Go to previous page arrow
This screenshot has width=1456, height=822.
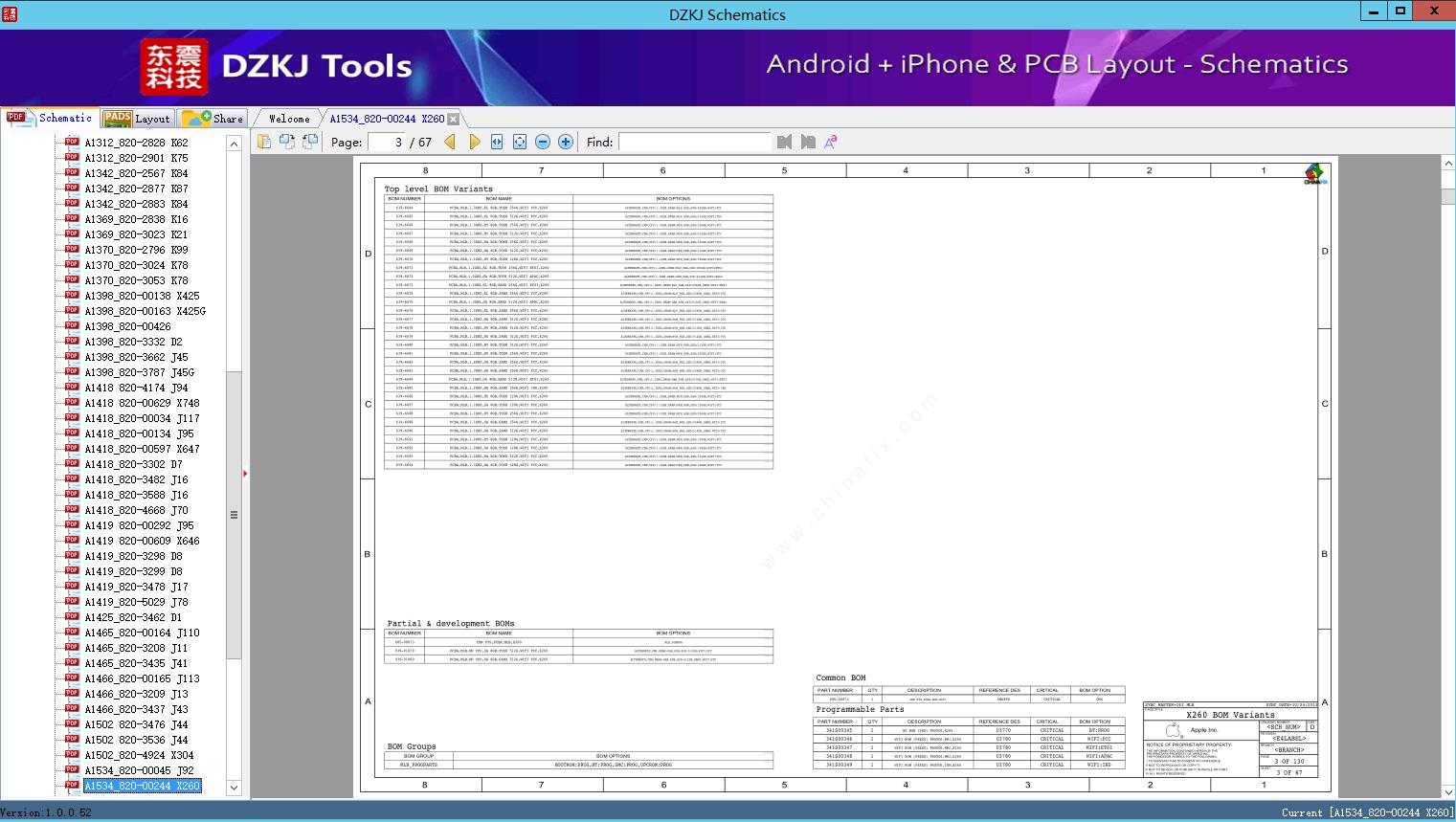click(x=451, y=142)
